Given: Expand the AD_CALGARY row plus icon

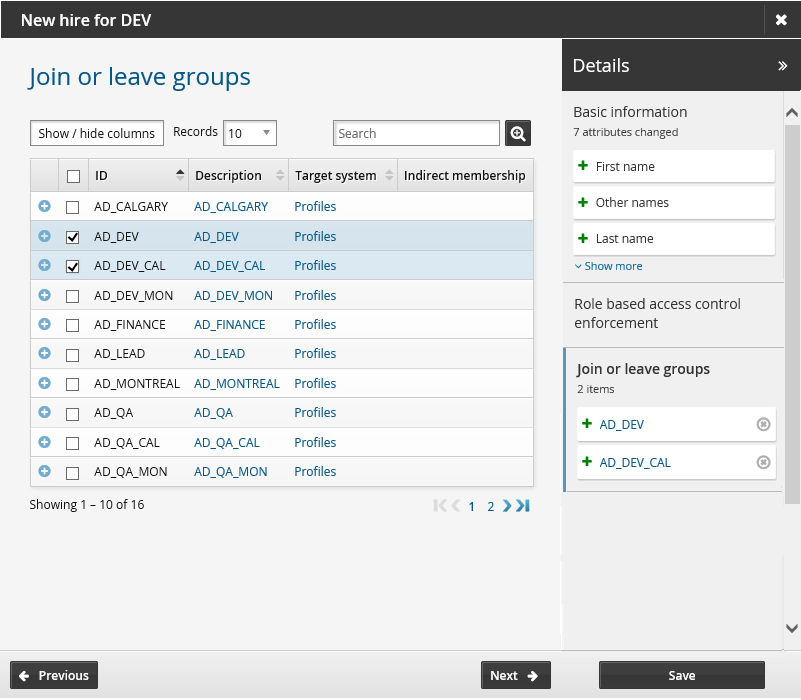Looking at the screenshot, I should [x=44, y=206].
